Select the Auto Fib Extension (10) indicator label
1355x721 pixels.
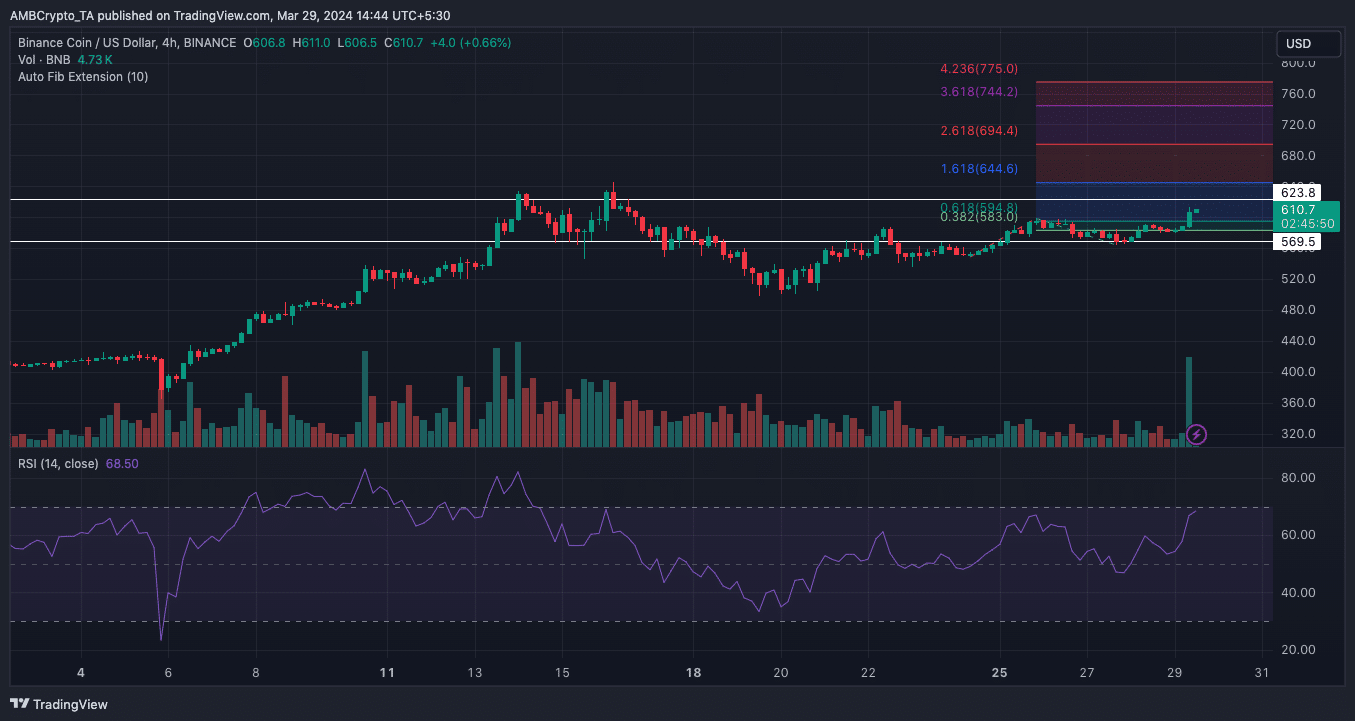(83, 77)
